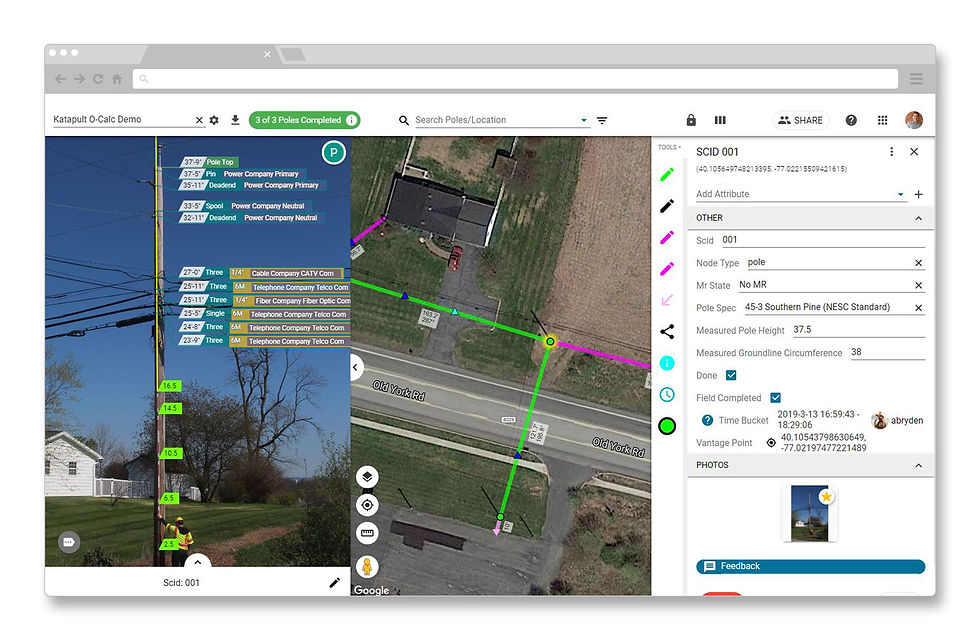Open the user profile avatar
The image size is (980, 644).
(914, 120)
